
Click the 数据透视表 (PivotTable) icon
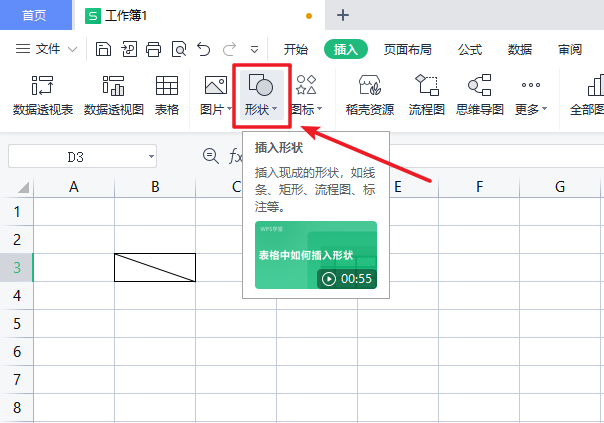(x=42, y=87)
